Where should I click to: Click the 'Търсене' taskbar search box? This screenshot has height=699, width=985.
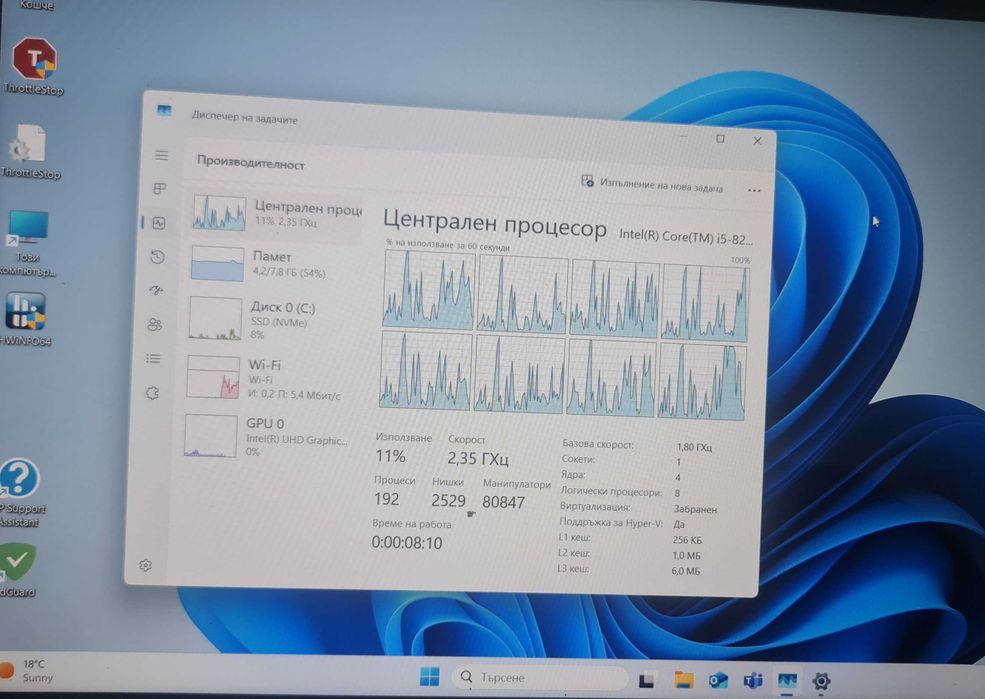pos(540,677)
